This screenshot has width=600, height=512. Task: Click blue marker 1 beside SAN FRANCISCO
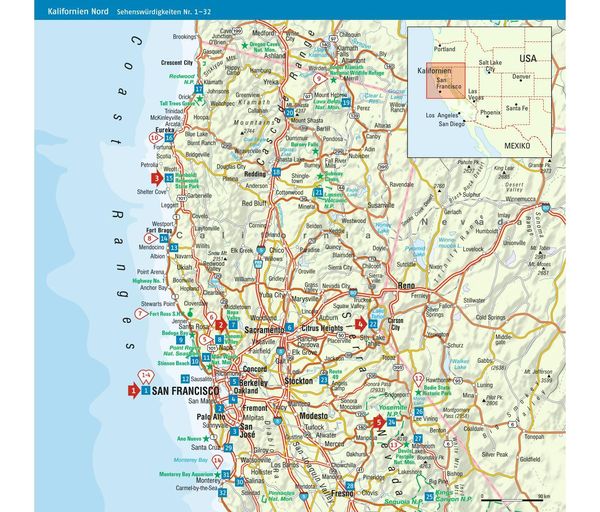(x=146, y=390)
